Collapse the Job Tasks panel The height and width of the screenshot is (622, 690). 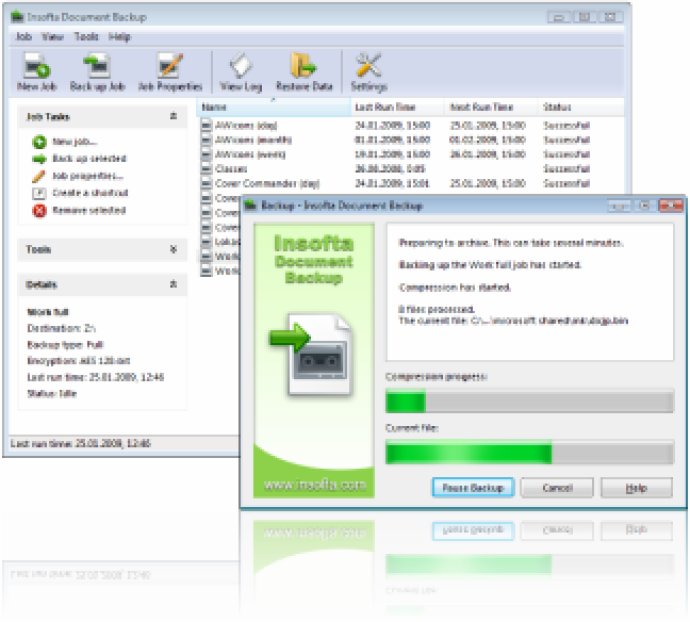(x=173, y=116)
